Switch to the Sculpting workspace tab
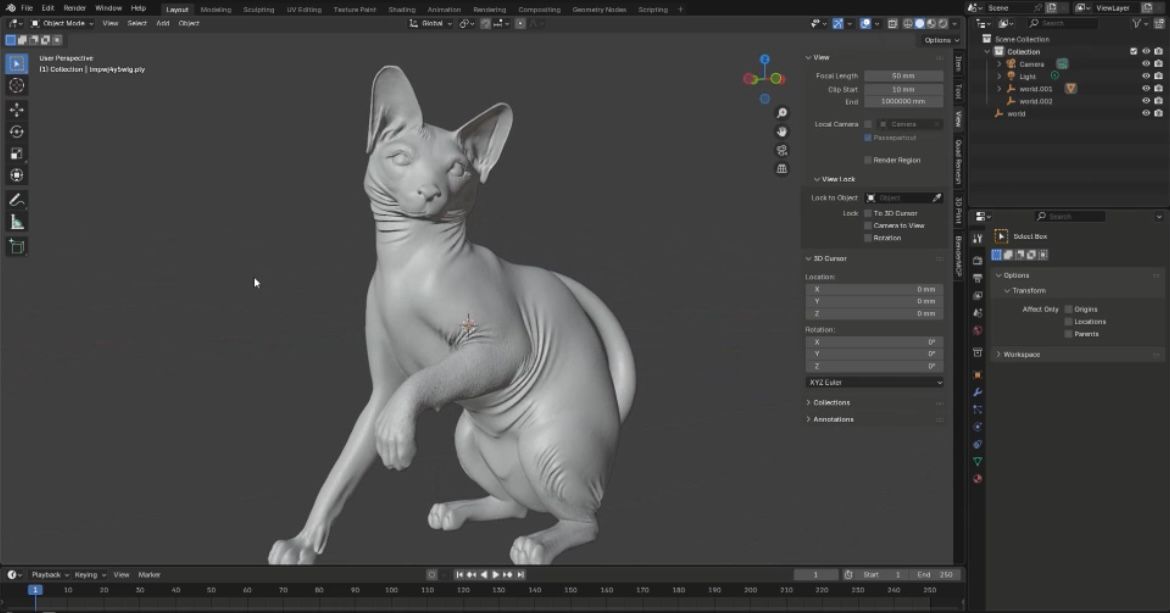The height and width of the screenshot is (613, 1170). pyautogui.click(x=258, y=9)
